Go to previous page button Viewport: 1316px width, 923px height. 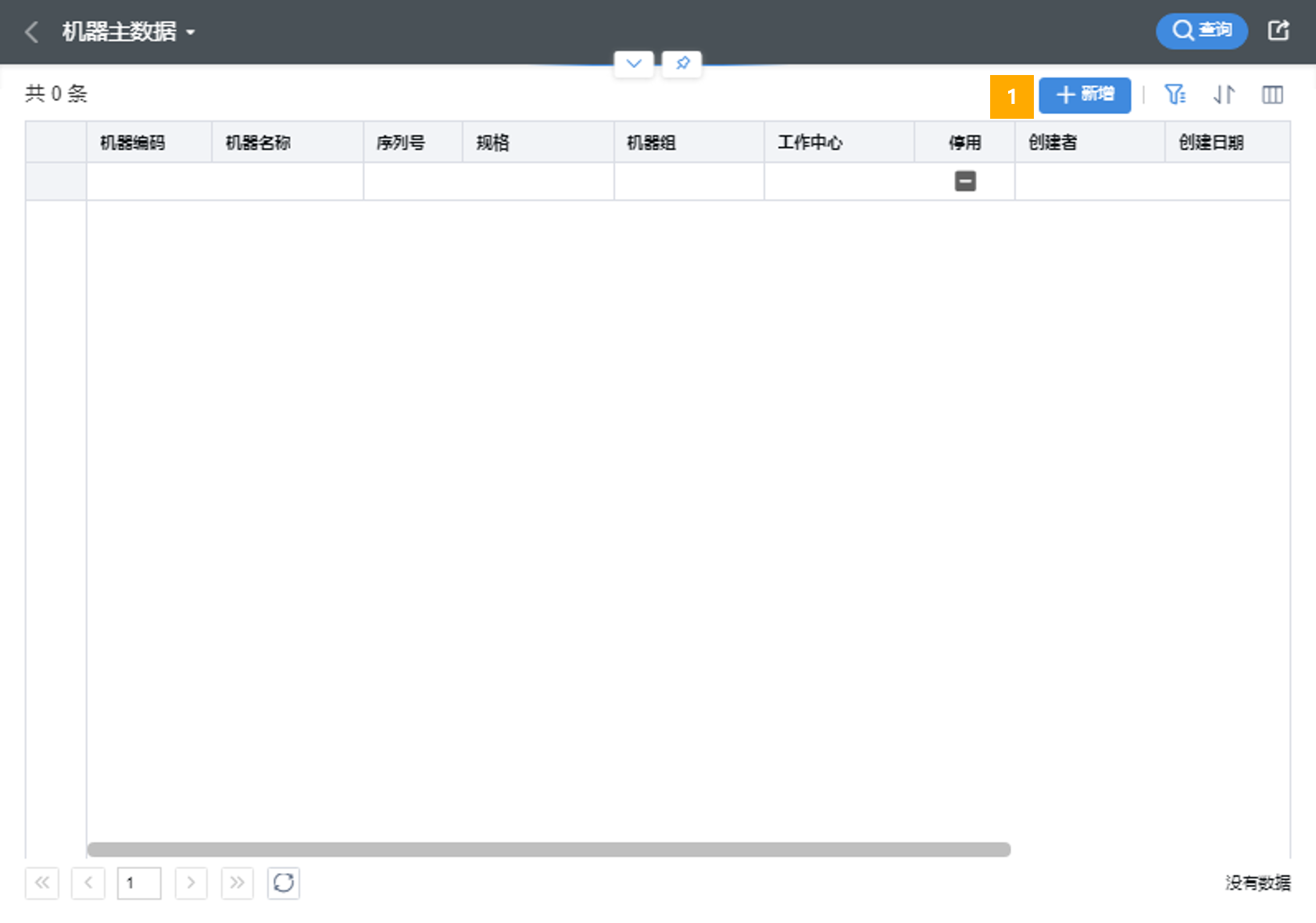click(x=88, y=883)
